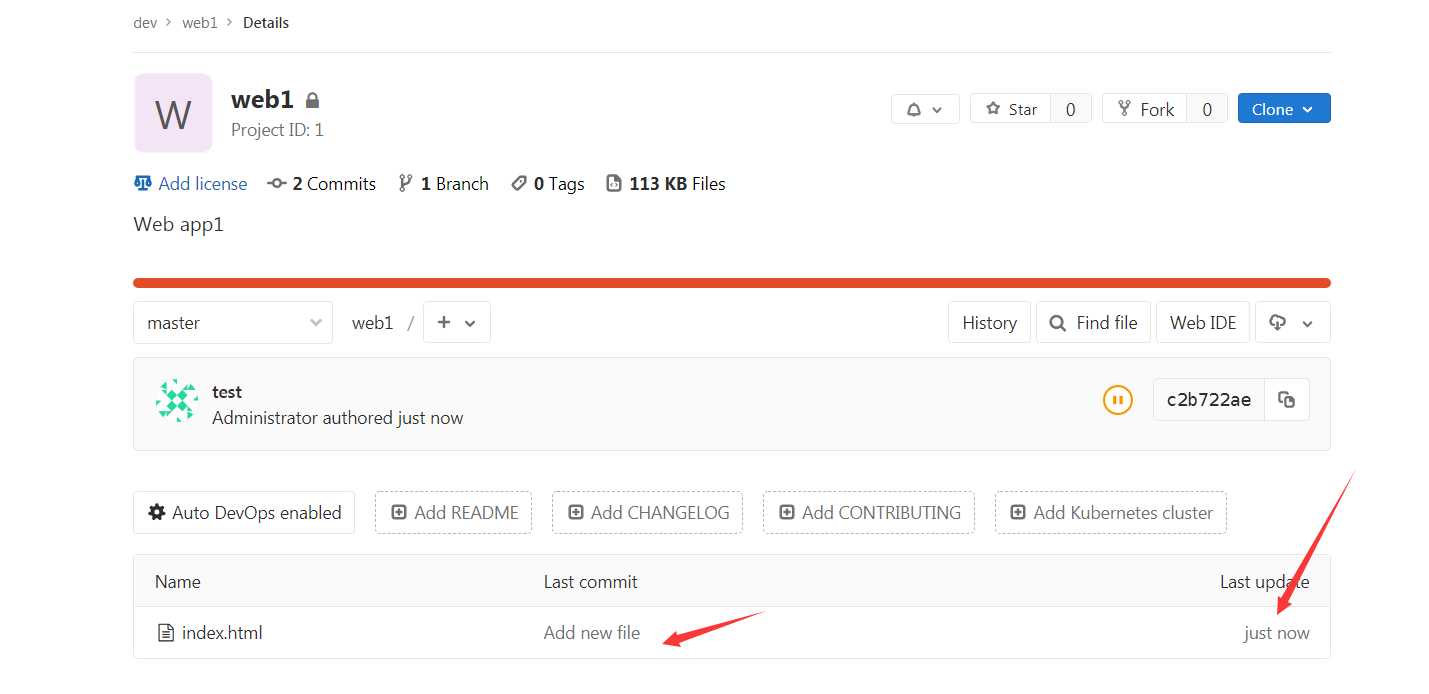Image resolution: width=1429 pixels, height=694 pixels.
Task: Open the download source code dropdown
Action: [1293, 322]
